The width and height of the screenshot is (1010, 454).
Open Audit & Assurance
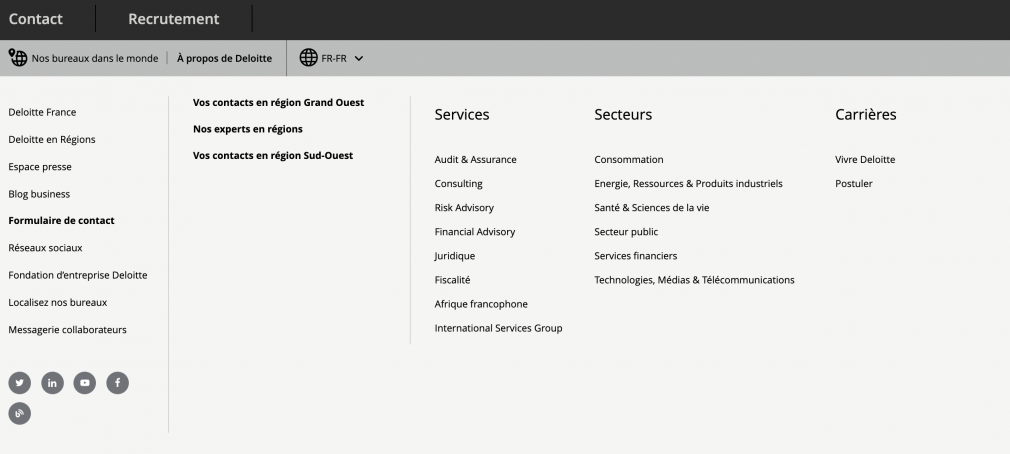475,160
